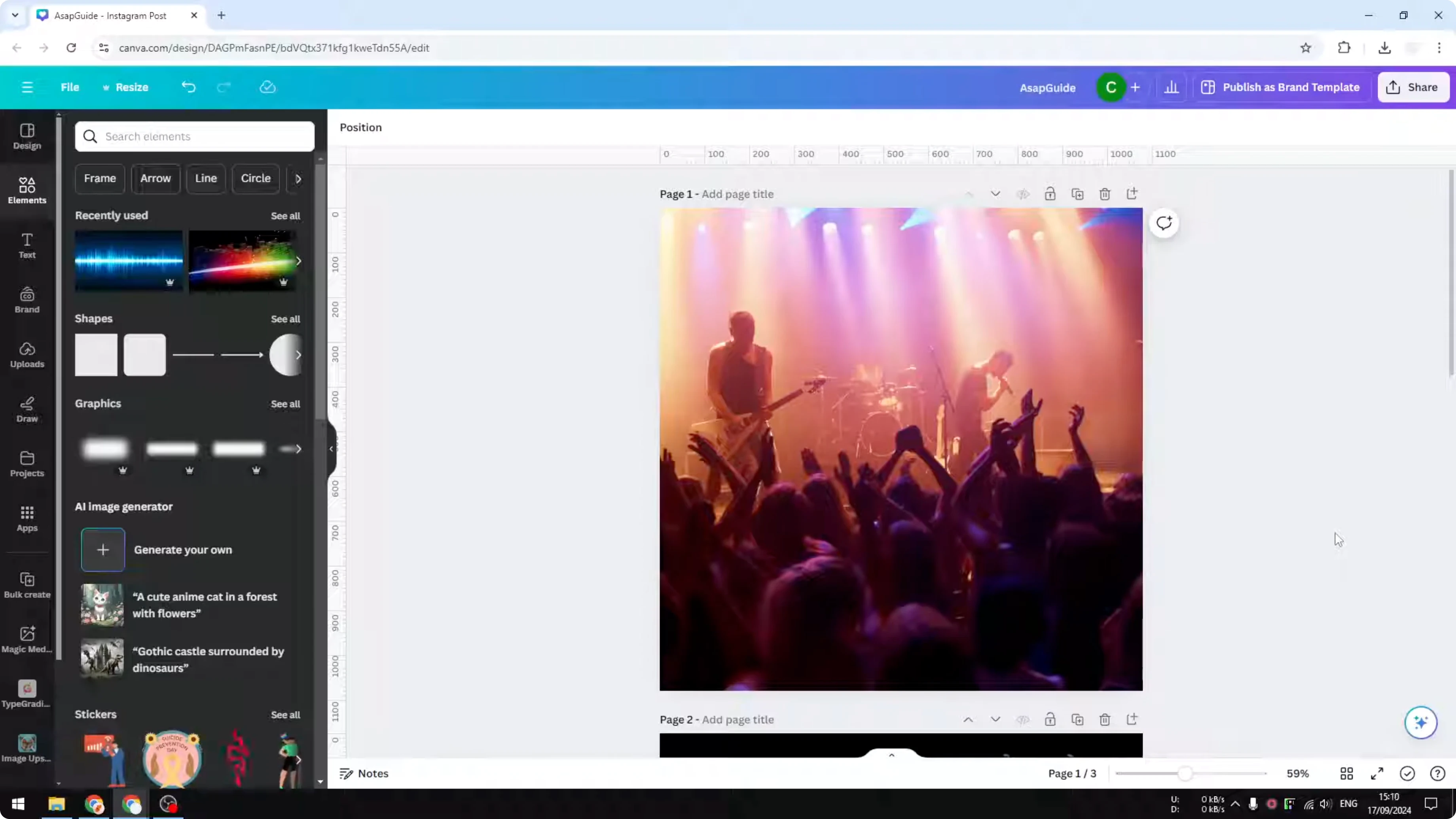Move Page 2 down with chevron

click(995, 720)
